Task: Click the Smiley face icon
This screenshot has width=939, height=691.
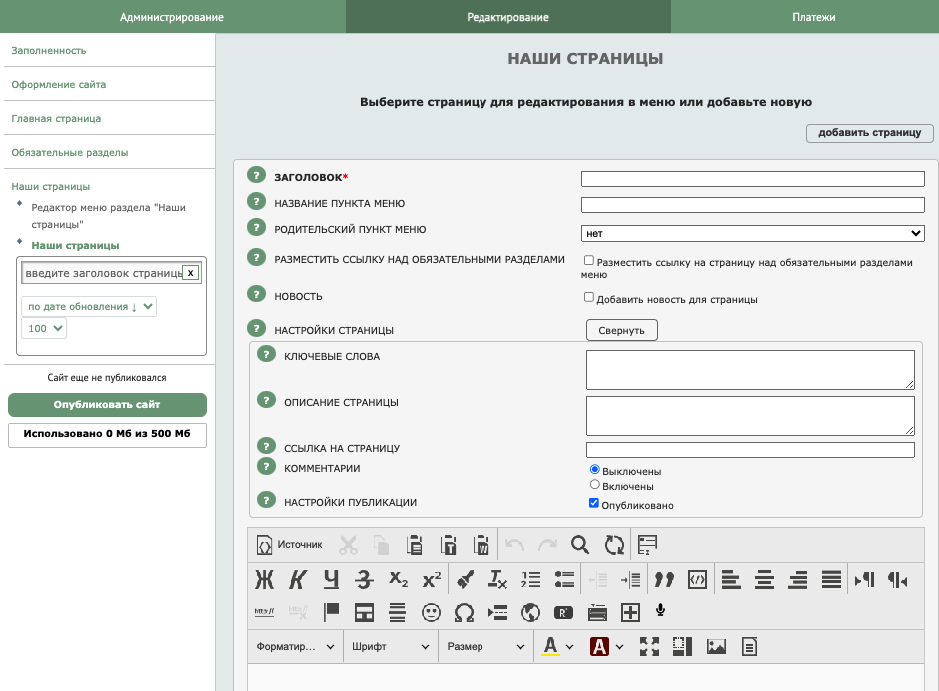Action: [x=431, y=612]
